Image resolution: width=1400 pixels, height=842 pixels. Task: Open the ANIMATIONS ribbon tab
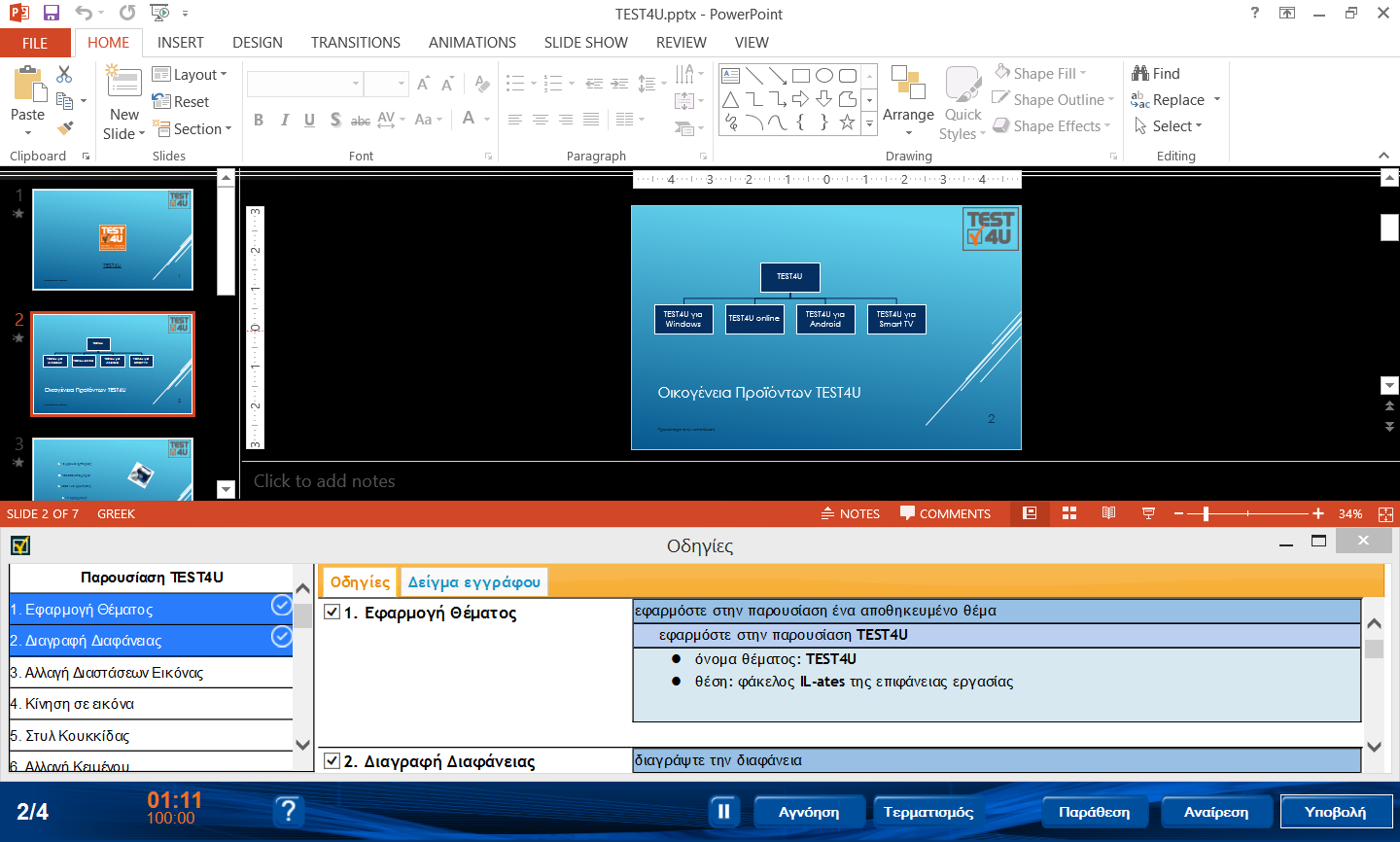pos(472,43)
